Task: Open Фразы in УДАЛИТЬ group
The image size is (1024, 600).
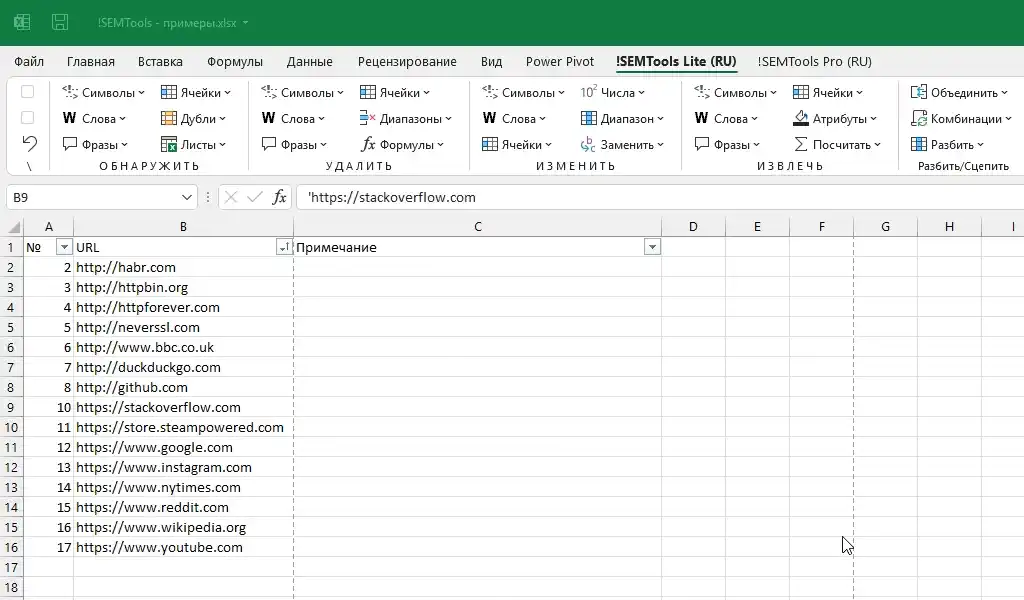Action: pos(295,145)
